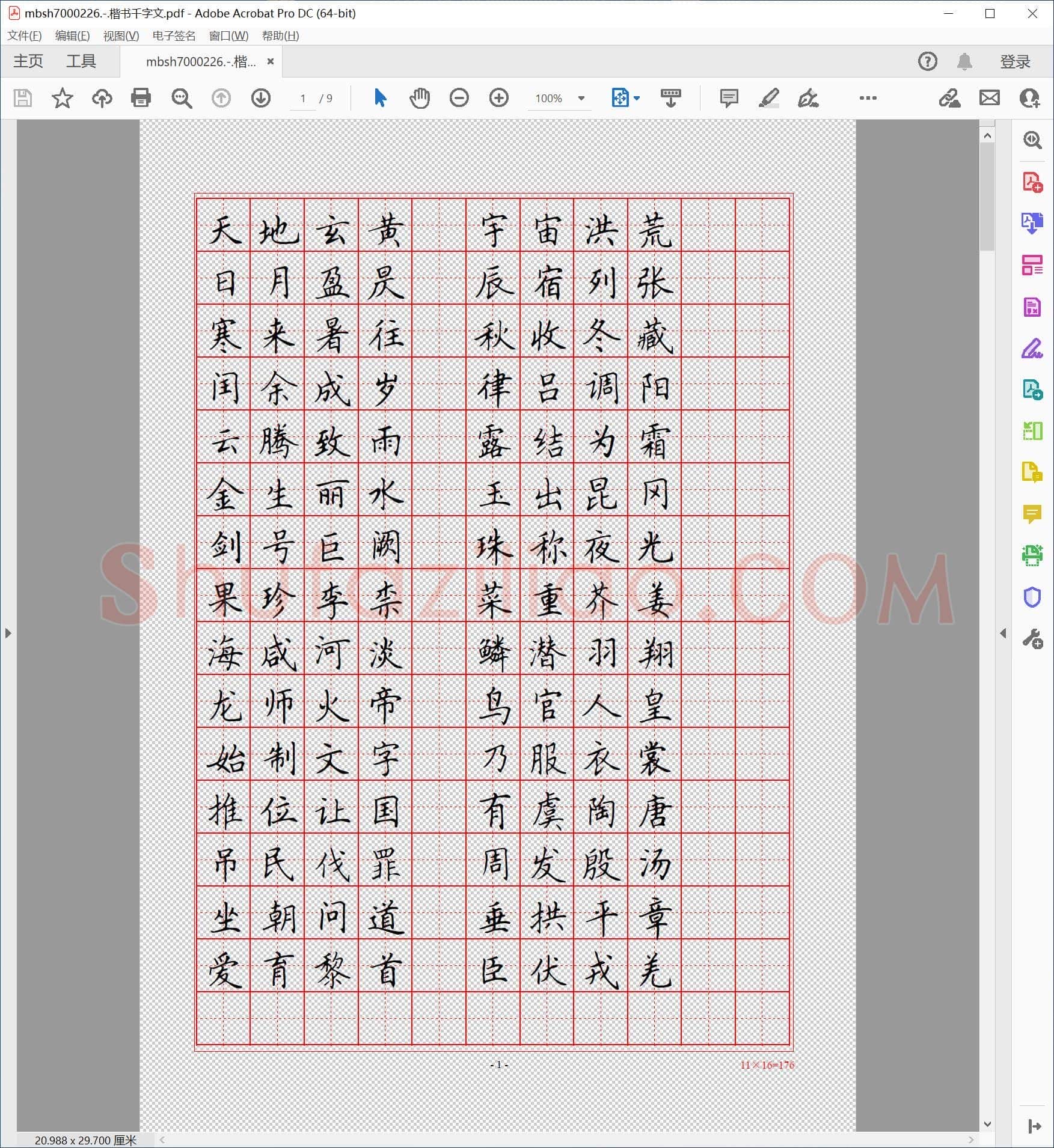Zoom in with plus circle

[x=498, y=98]
